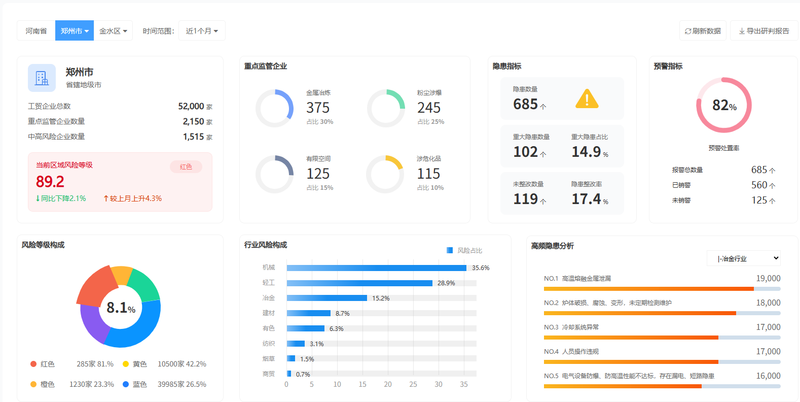The width and height of the screenshot is (800, 402).
Task: Click the yellow warning triangle icon
Action: [x=587, y=99]
